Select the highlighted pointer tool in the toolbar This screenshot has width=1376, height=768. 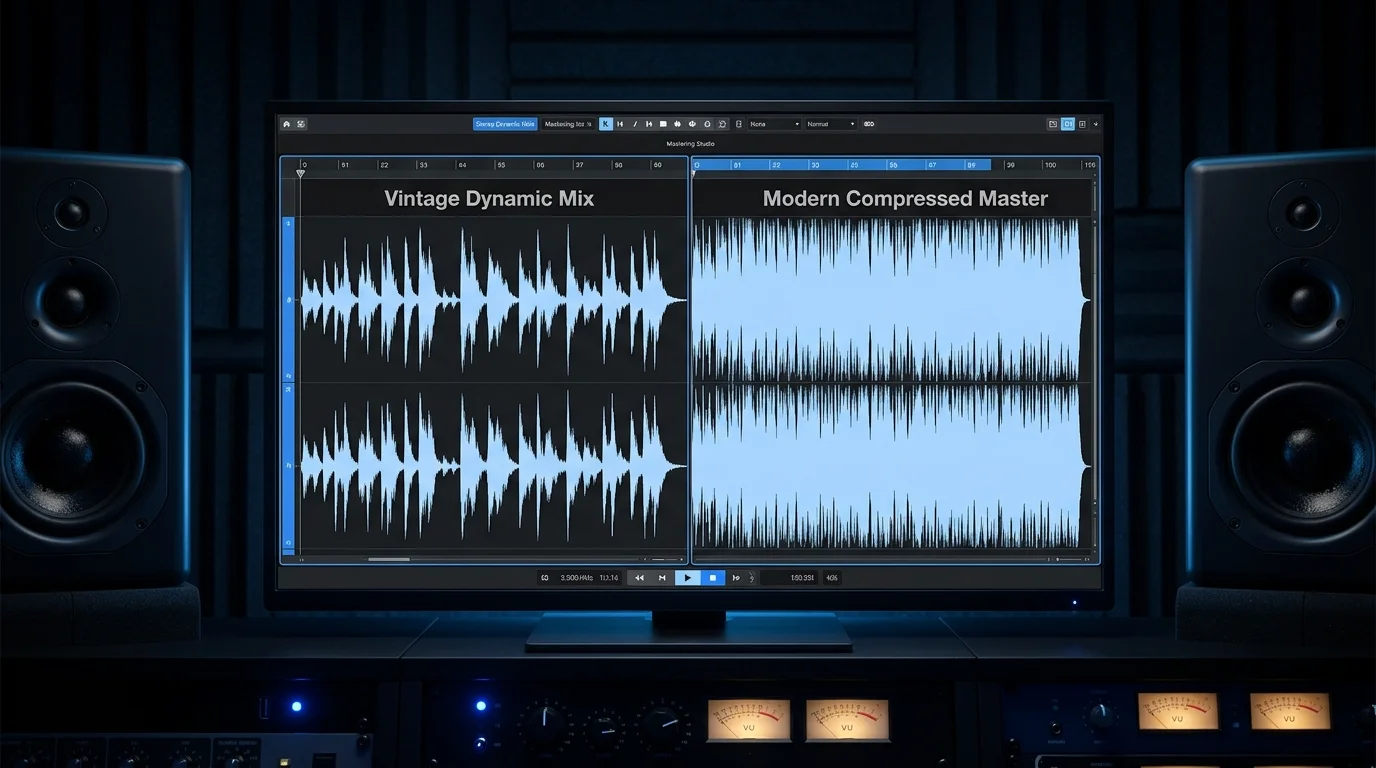pos(605,124)
